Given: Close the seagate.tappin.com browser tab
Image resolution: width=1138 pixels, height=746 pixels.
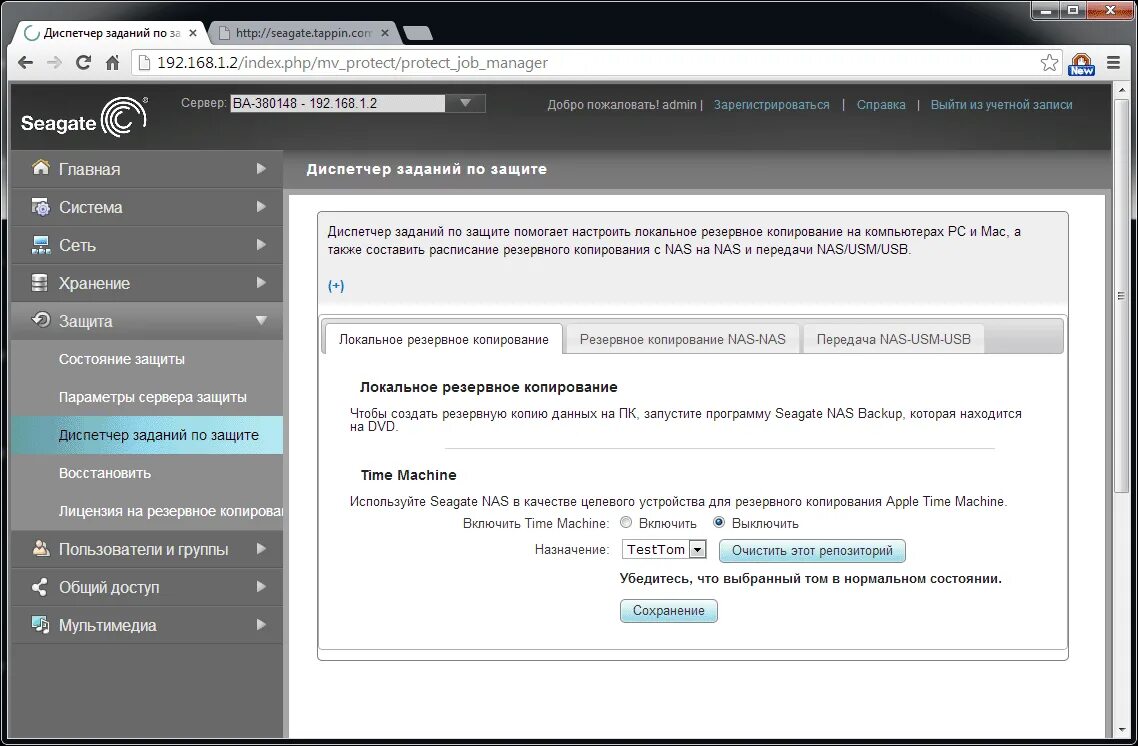Looking at the screenshot, I should (385, 33).
